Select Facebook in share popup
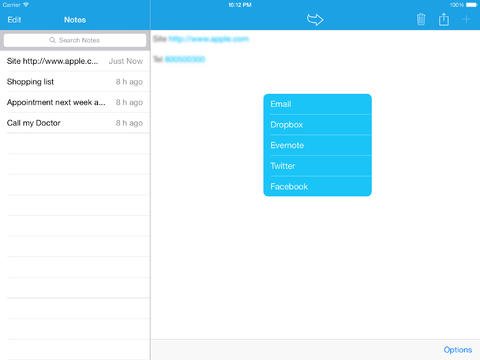This screenshot has height=360, width=480. pyautogui.click(x=317, y=186)
